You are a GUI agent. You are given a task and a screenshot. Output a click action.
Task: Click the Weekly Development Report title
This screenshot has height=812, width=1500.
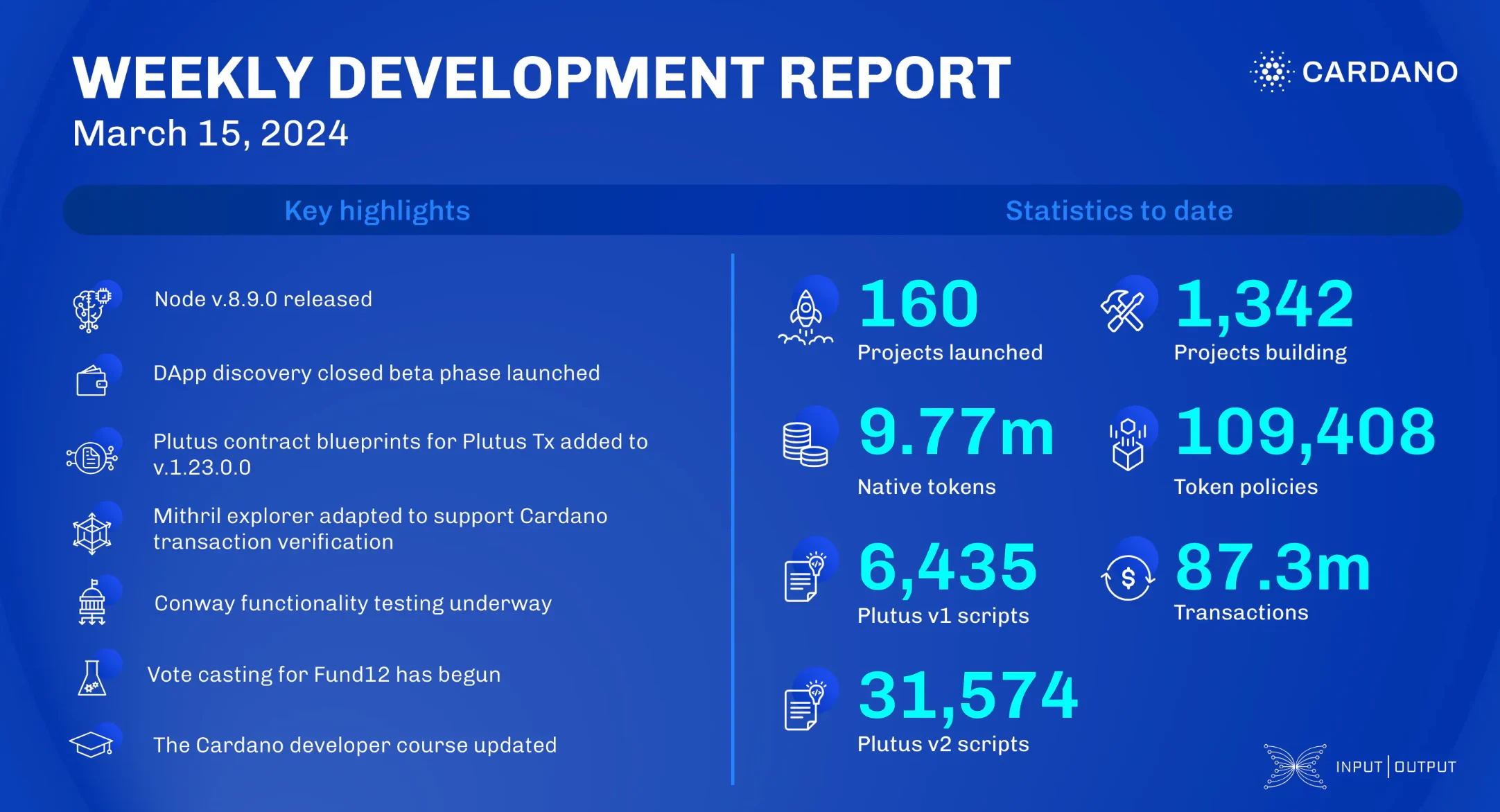[541, 78]
